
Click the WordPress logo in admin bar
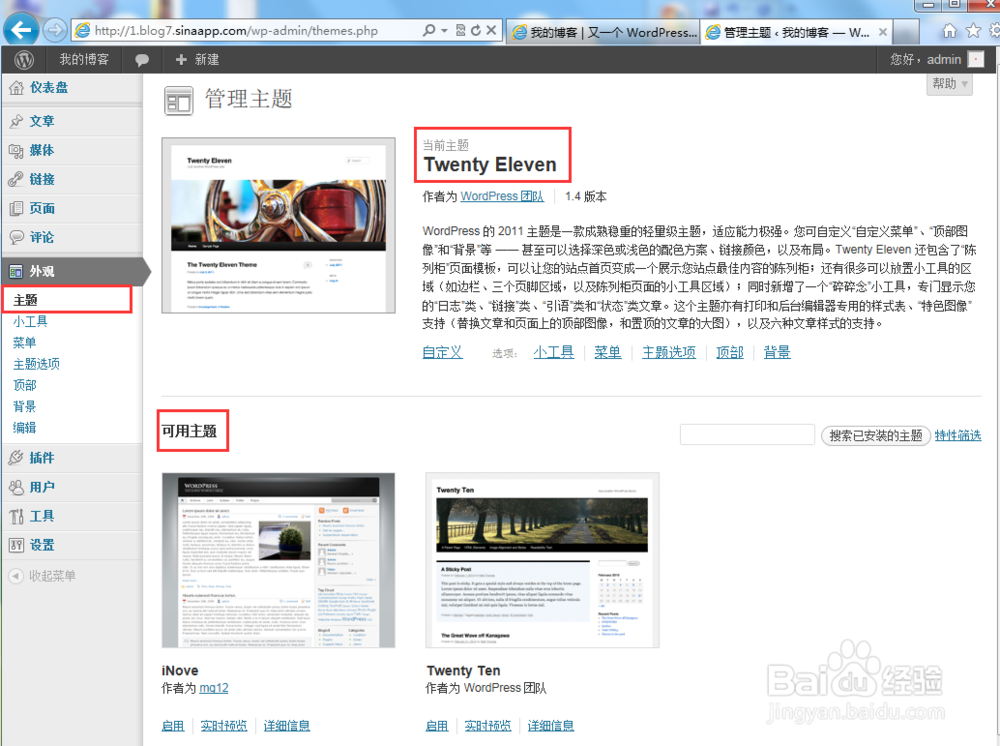point(24,60)
